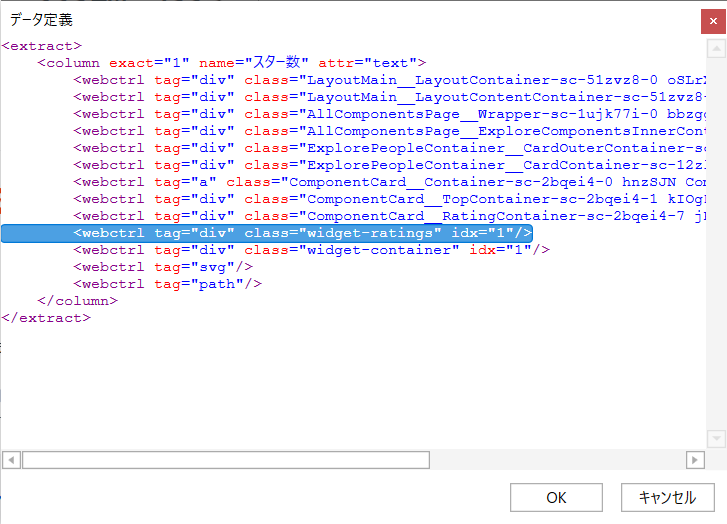
Task: Select the LayoutMain__LayoutContainer webctrl line
Action: [x=389, y=80]
